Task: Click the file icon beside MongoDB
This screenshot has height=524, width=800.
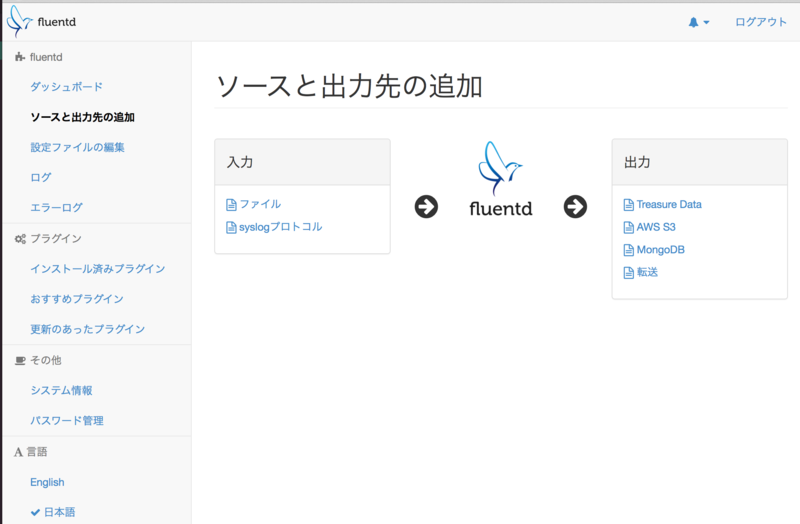Action: 629,250
